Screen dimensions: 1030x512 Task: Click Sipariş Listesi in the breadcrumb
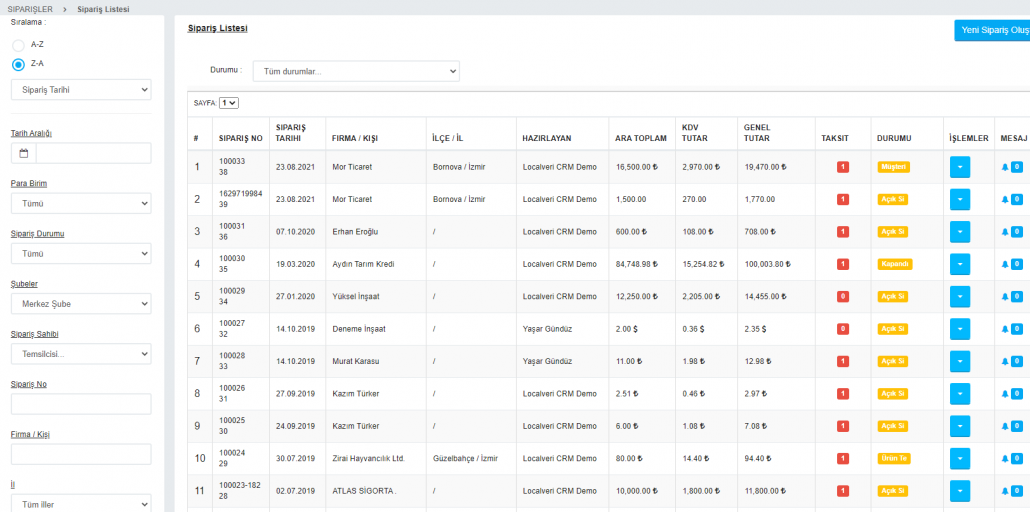103,9
